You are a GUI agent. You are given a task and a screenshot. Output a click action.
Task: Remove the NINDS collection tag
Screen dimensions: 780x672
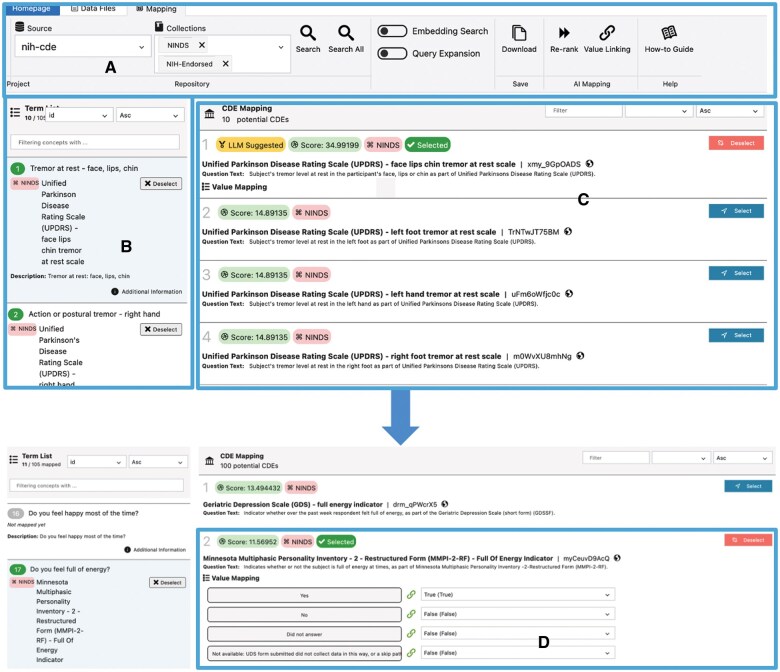(x=201, y=45)
